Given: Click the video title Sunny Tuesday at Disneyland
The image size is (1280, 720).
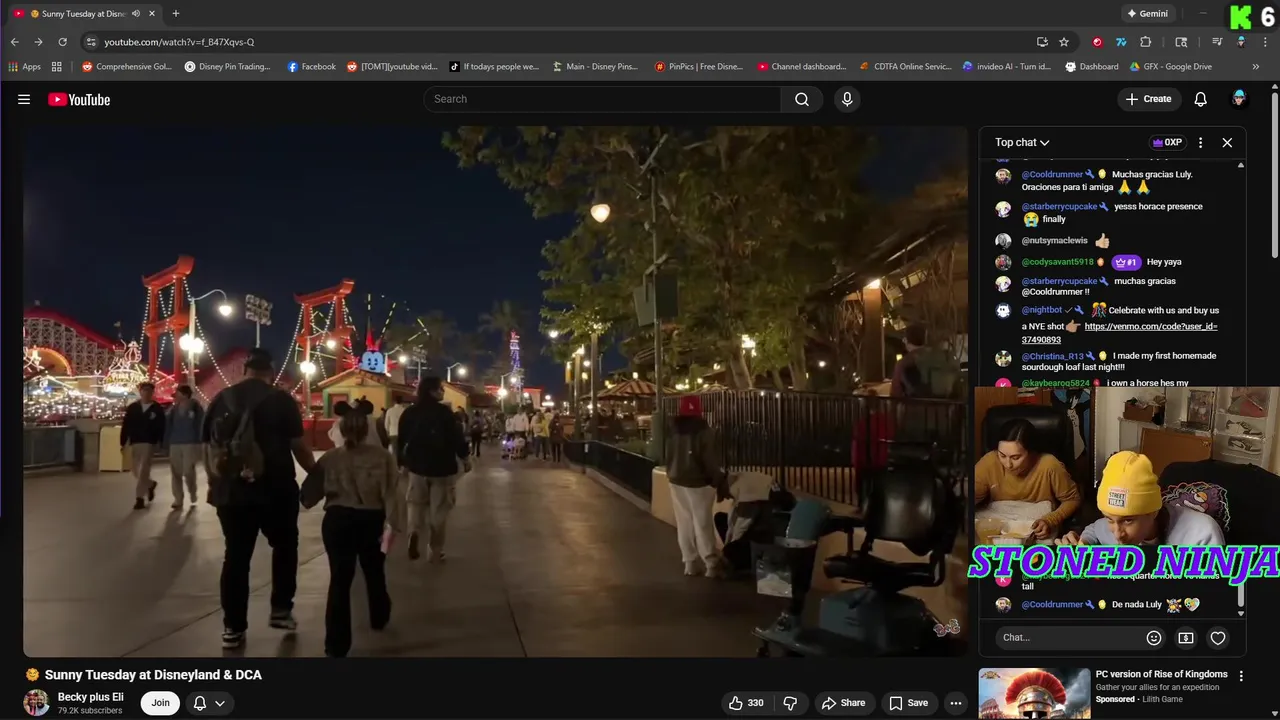Looking at the screenshot, I should point(153,675).
